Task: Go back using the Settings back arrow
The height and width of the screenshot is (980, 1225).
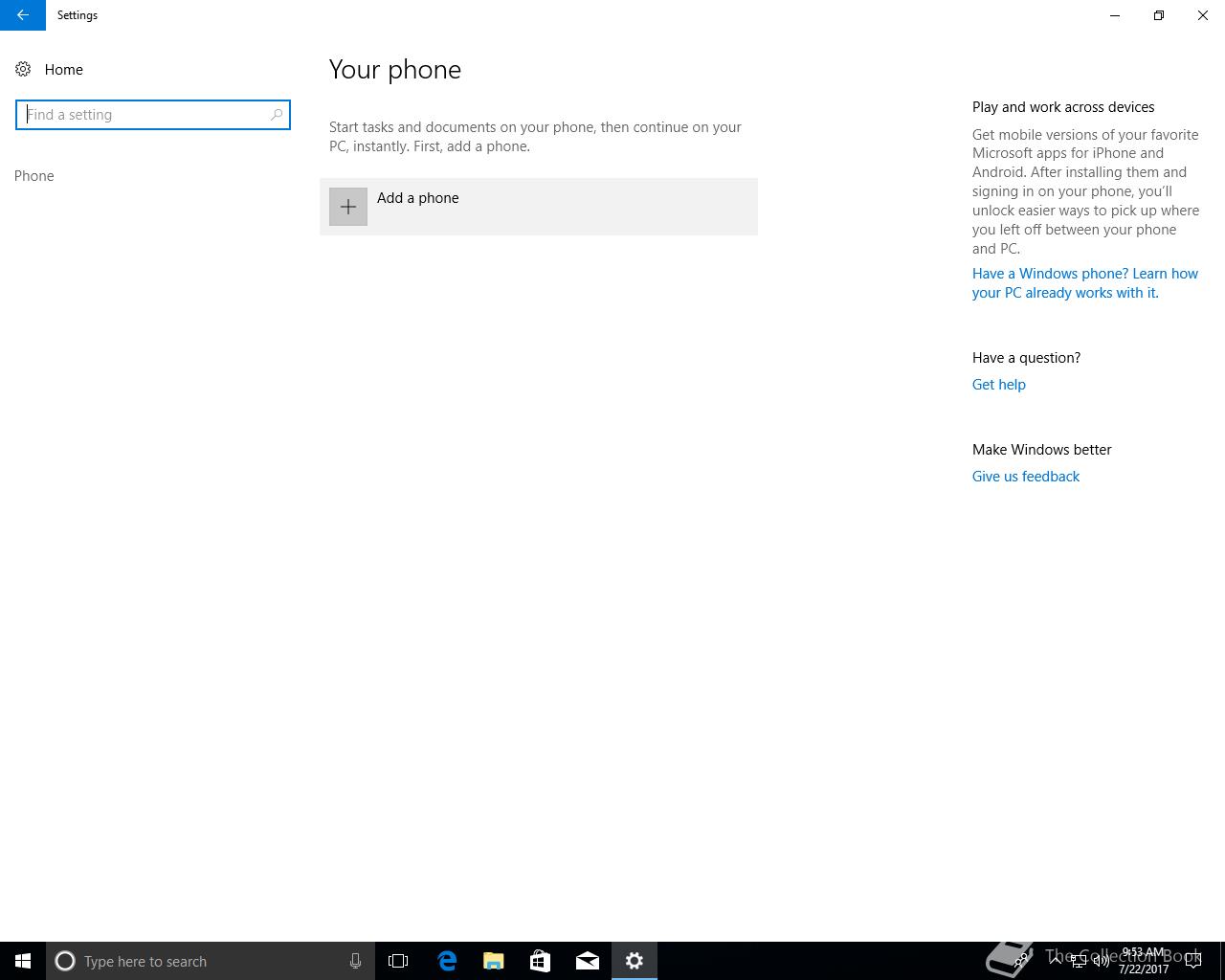Action: pos(23,15)
